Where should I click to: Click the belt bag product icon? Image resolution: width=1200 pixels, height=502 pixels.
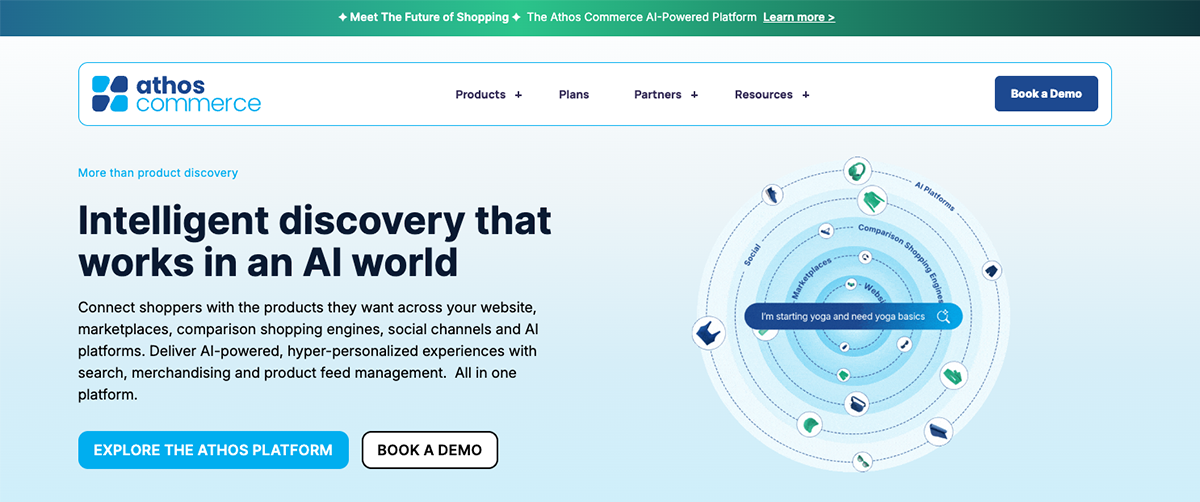[857, 403]
